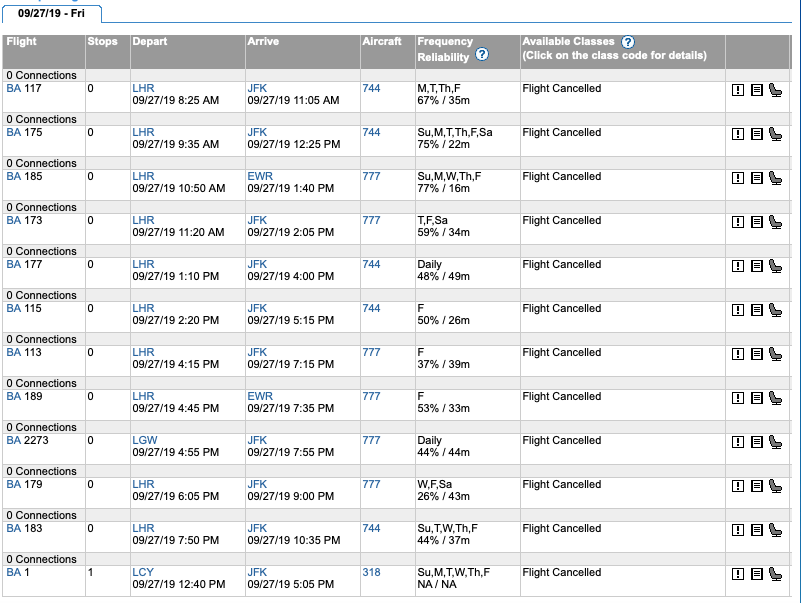Open the seat map icon for BA 117

[x=775, y=90]
